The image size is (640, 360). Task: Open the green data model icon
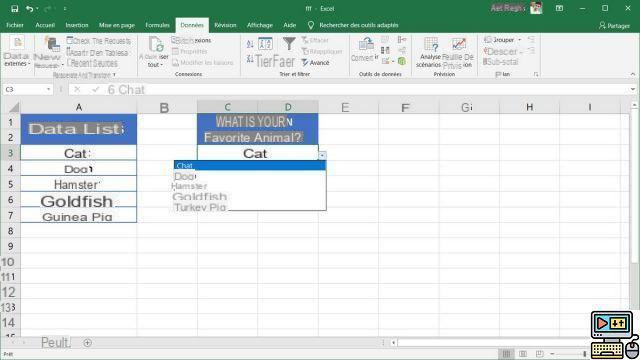pos(402,62)
